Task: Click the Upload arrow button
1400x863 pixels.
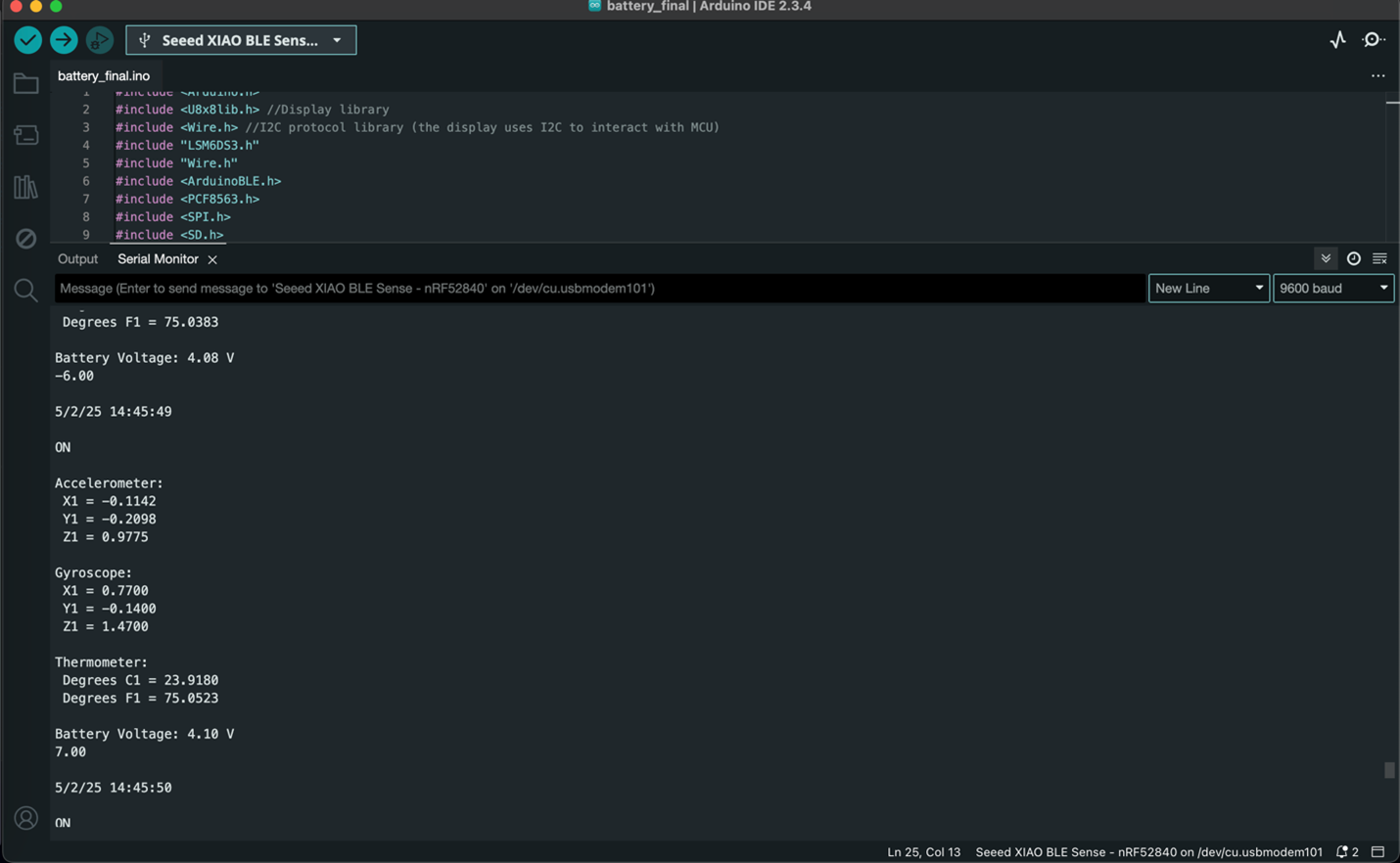Action: (x=64, y=40)
